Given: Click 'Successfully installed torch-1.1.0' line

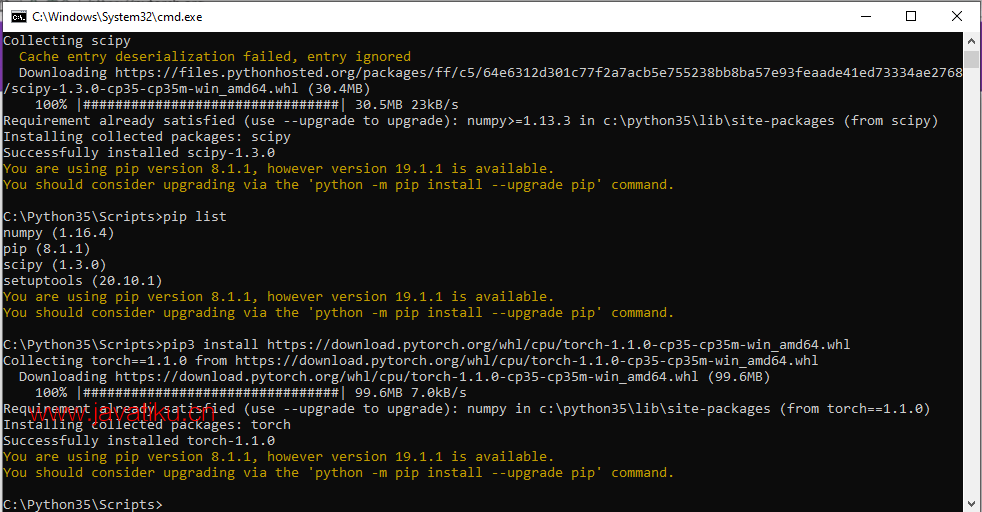Looking at the screenshot, I should (x=139, y=441).
